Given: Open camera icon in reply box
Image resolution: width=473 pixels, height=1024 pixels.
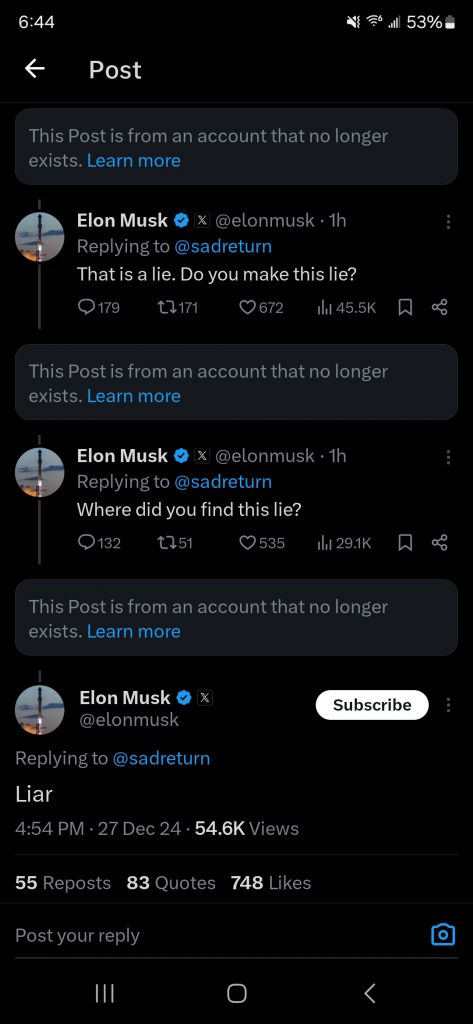Looking at the screenshot, I should tap(443, 935).
